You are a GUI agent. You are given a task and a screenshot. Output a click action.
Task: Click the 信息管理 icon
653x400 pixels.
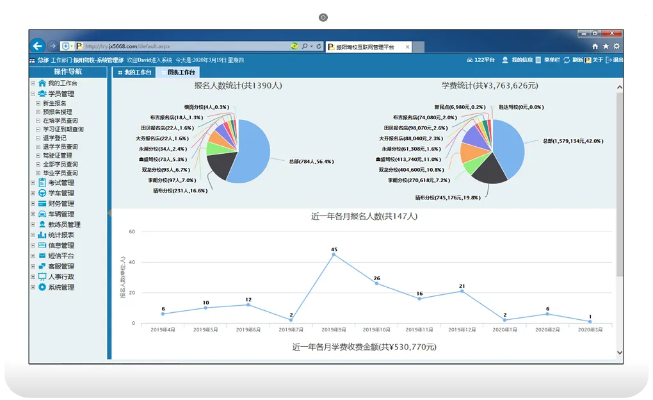42,245
